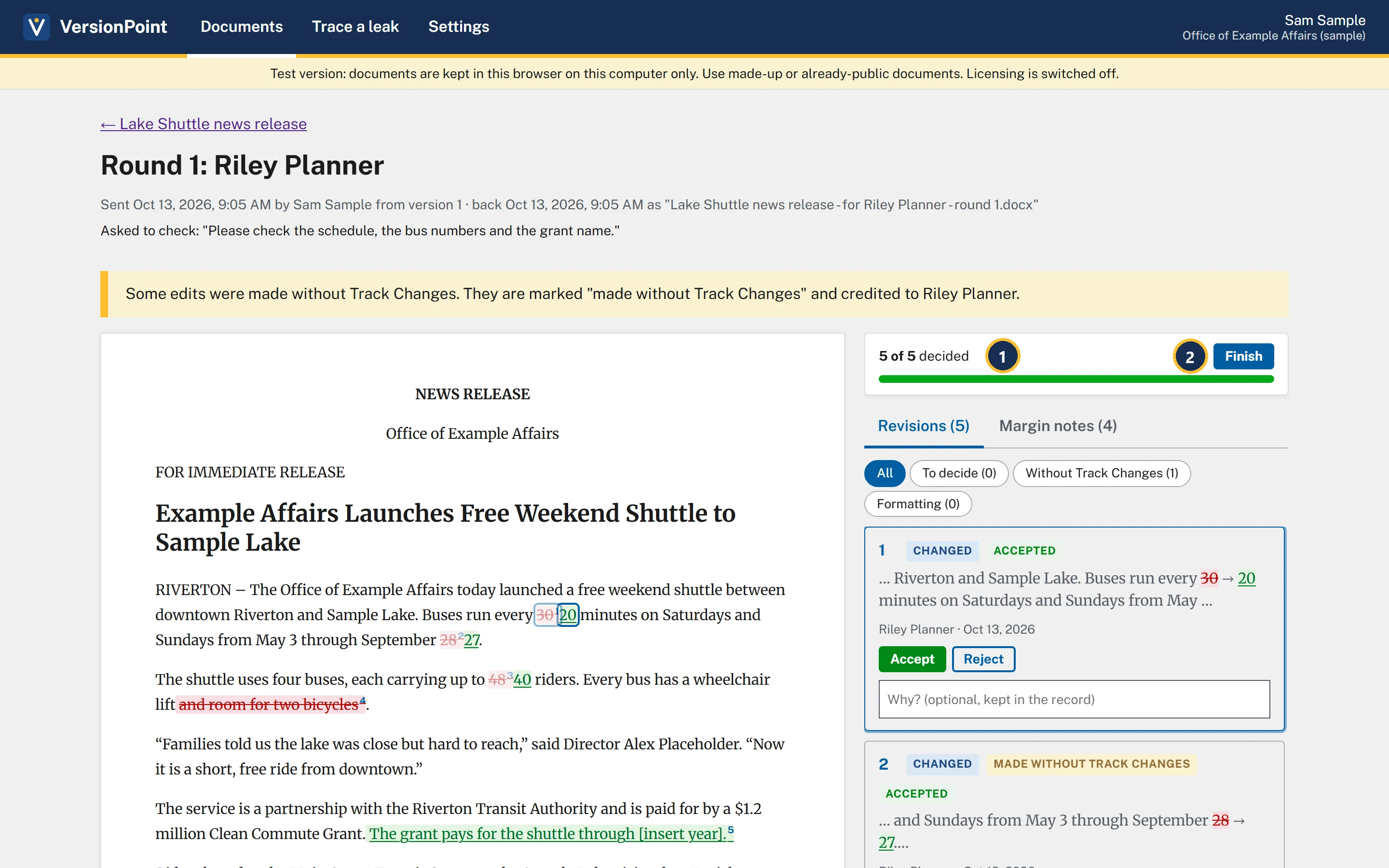This screenshot has width=1389, height=868.
Task: Click the VersionPoint logo icon
Action: point(36,27)
